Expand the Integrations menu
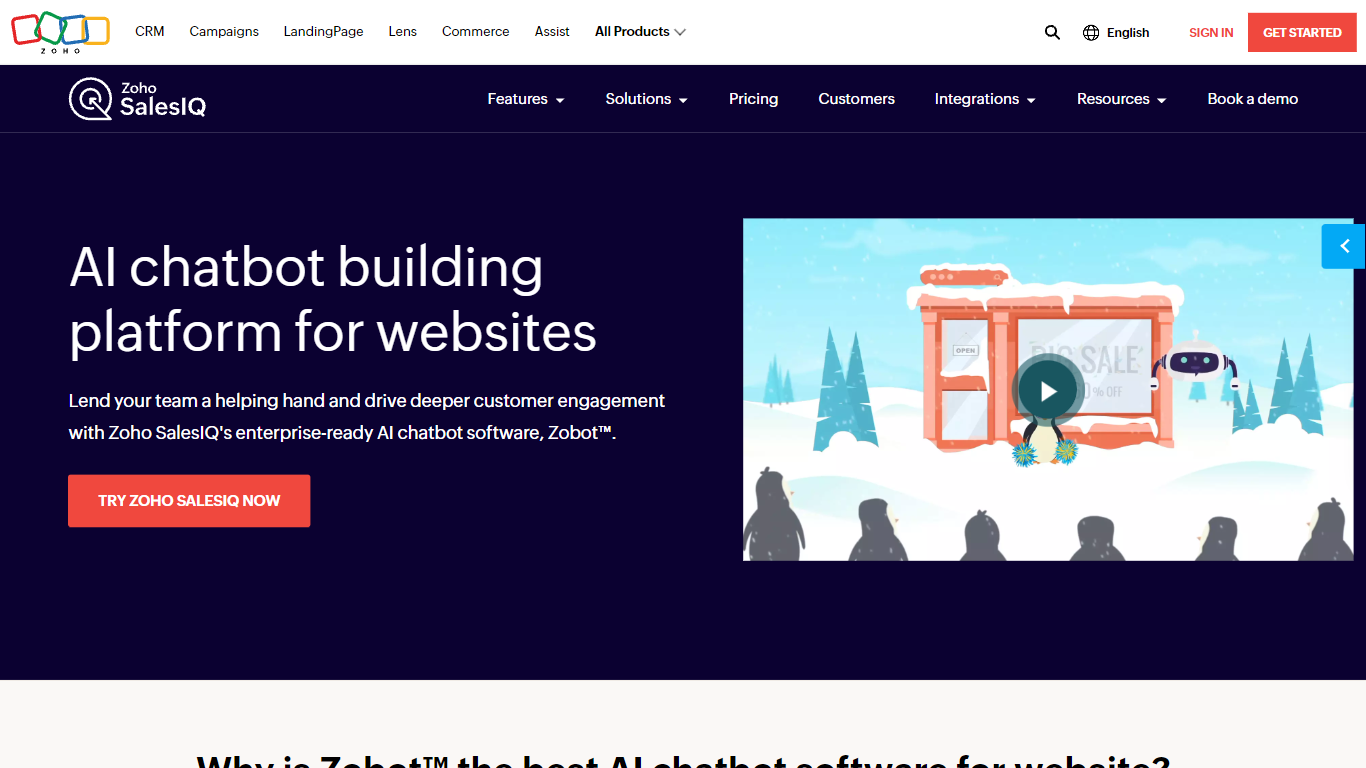The height and width of the screenshot is (768, 1366). click(985, 99)
